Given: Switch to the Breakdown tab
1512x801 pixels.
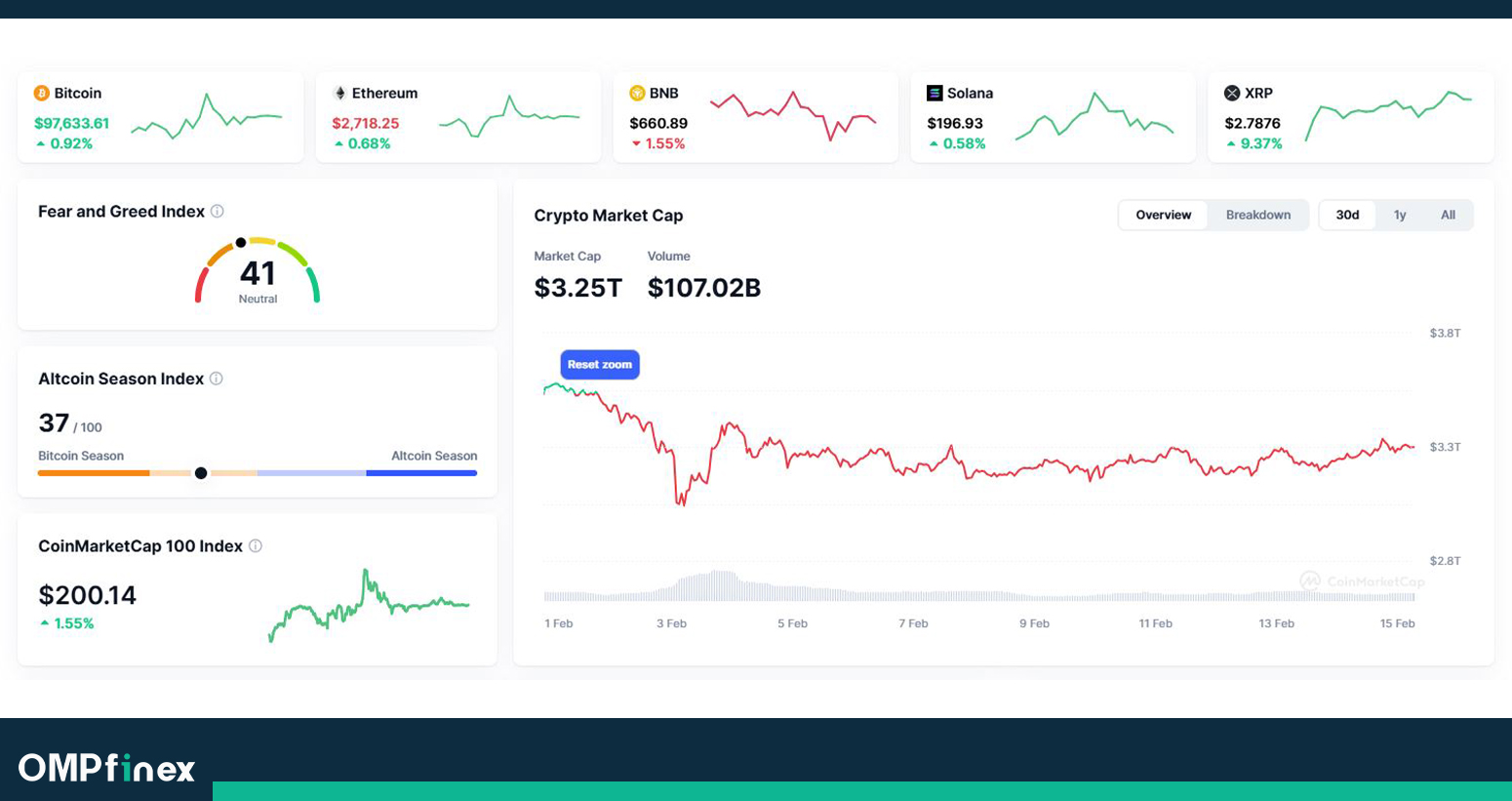Looking at the screenshot, I should pyautogui.click(x=1258, y=216).
